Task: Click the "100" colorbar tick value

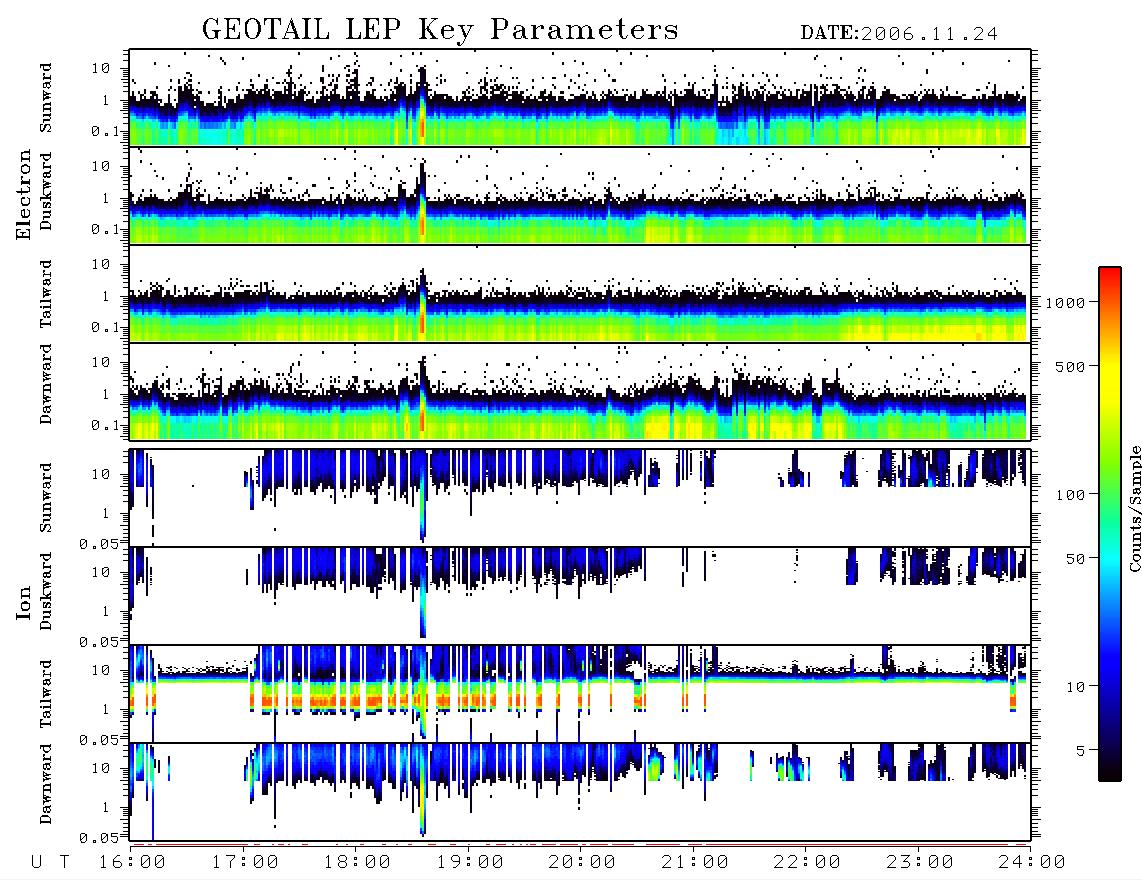Action: (x=1070, y=495)
